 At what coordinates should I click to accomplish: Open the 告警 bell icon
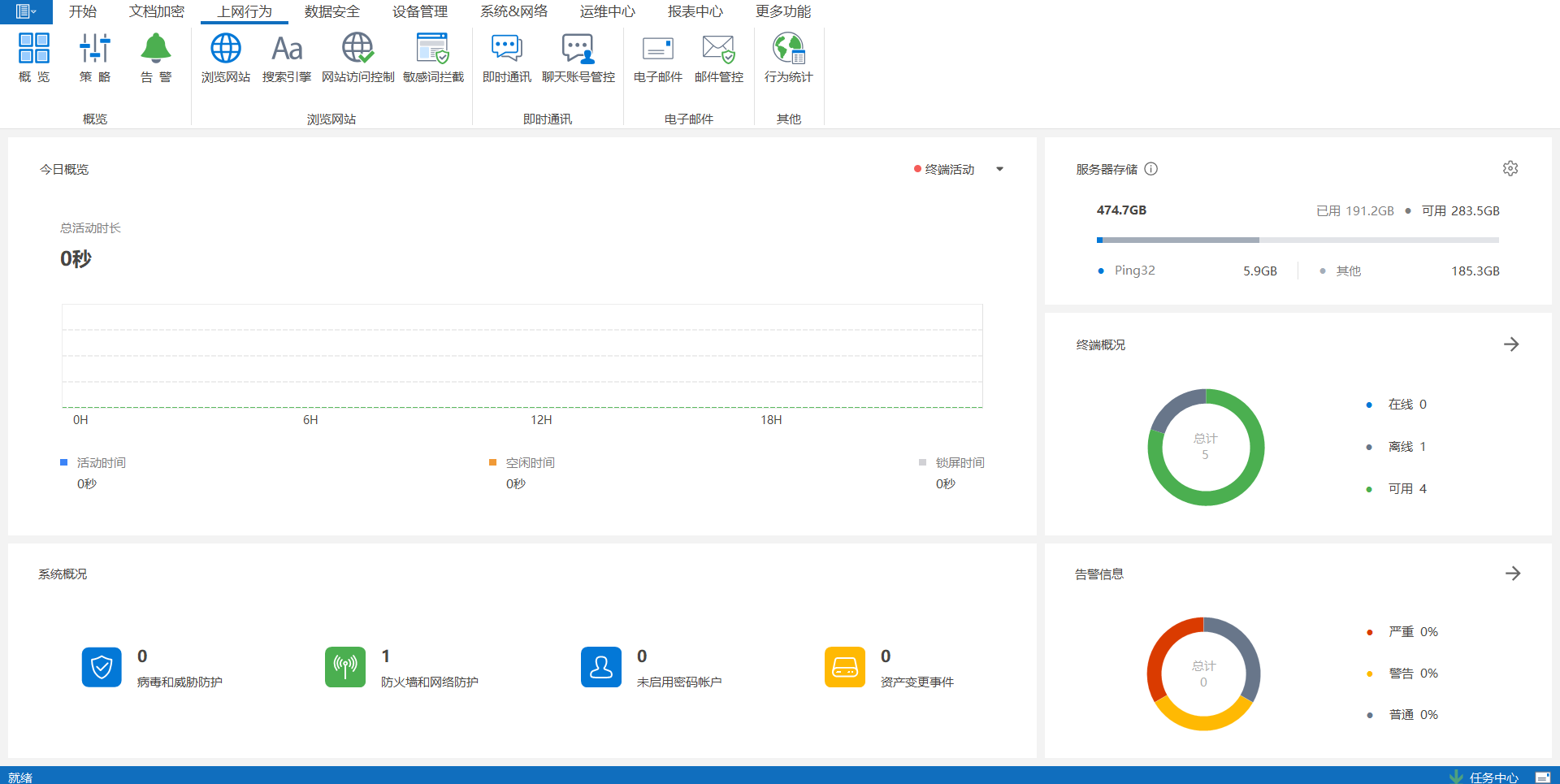156,50
